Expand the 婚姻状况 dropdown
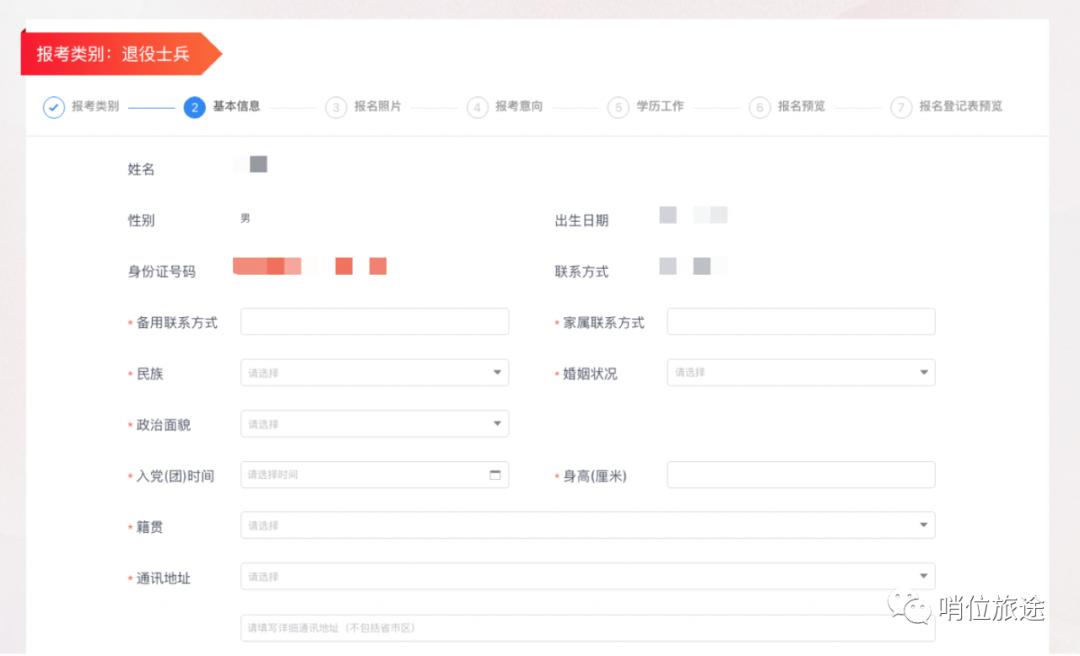1080x656 pixels. (800, 372)
